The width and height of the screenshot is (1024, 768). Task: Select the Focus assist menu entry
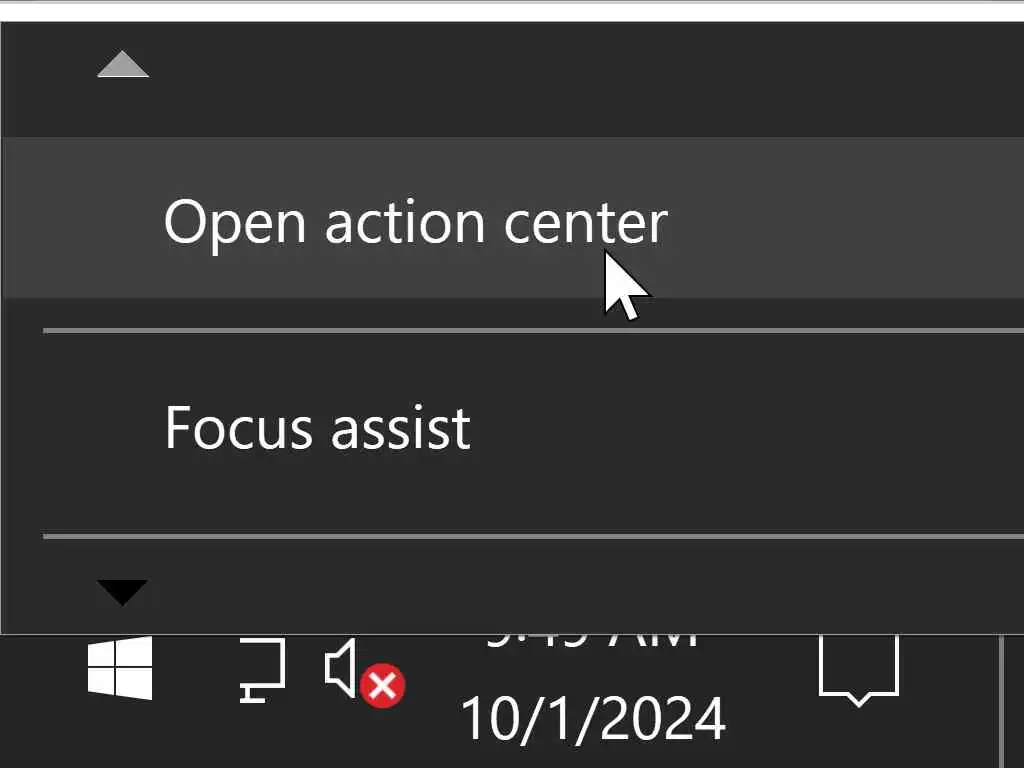pyautogui.click(x=317, y=428)
